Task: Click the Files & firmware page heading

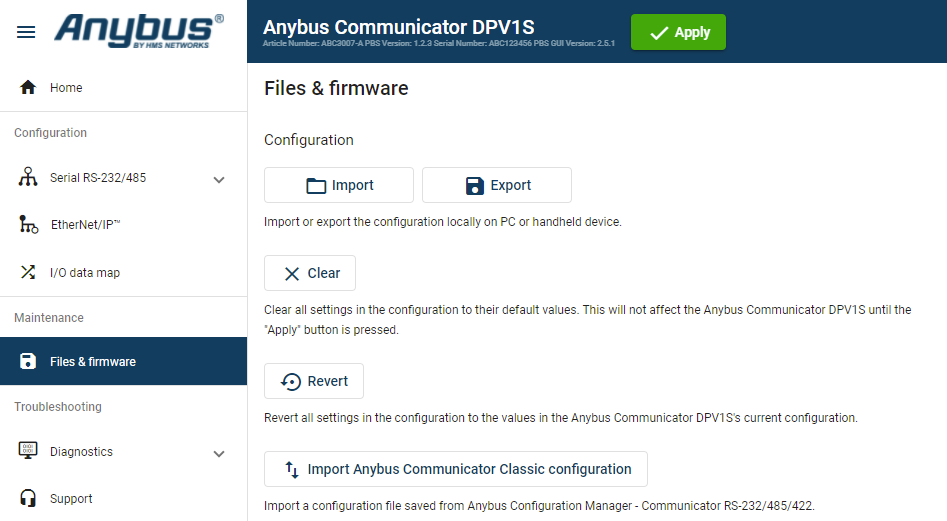Action: tap(336, 88)
